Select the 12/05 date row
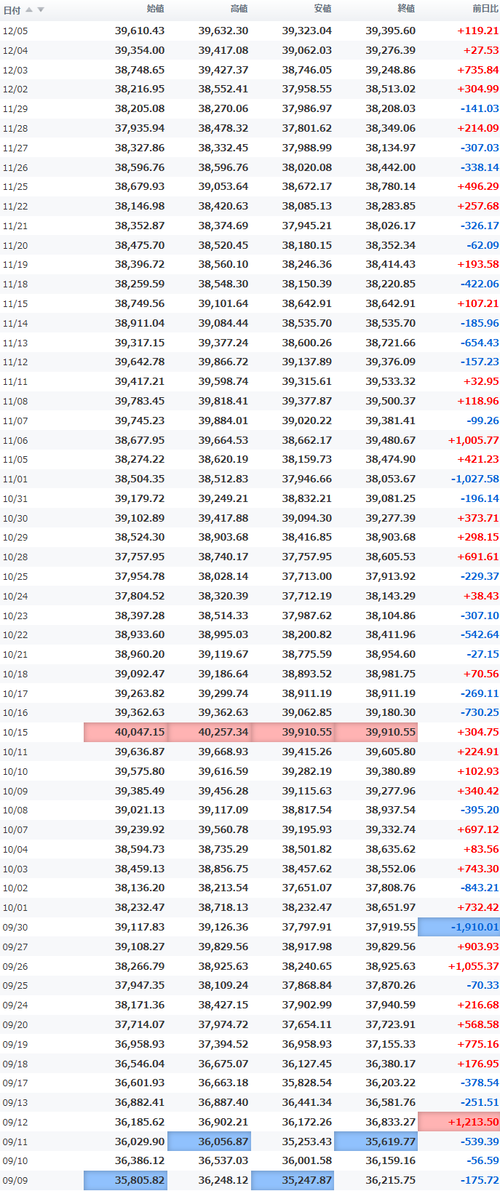This screenshot has width=500, height=1191. click(250, 30)
